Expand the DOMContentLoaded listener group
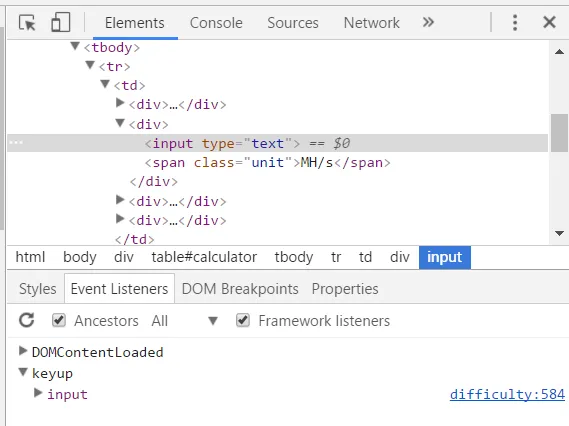The height and width of the screenshot is (426, 569). point(23,351)
